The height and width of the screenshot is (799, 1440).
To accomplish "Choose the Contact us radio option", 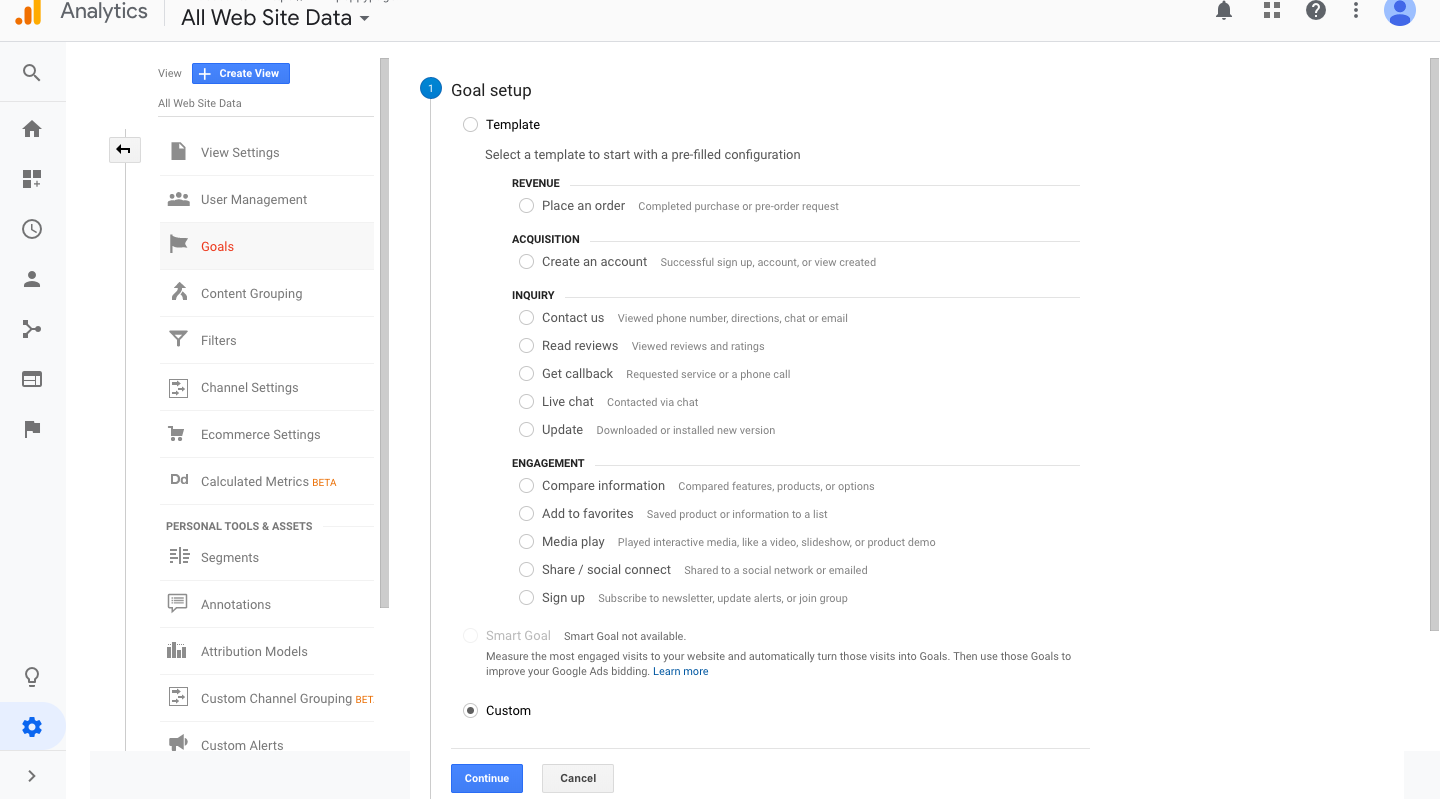I will pos(526,318).
